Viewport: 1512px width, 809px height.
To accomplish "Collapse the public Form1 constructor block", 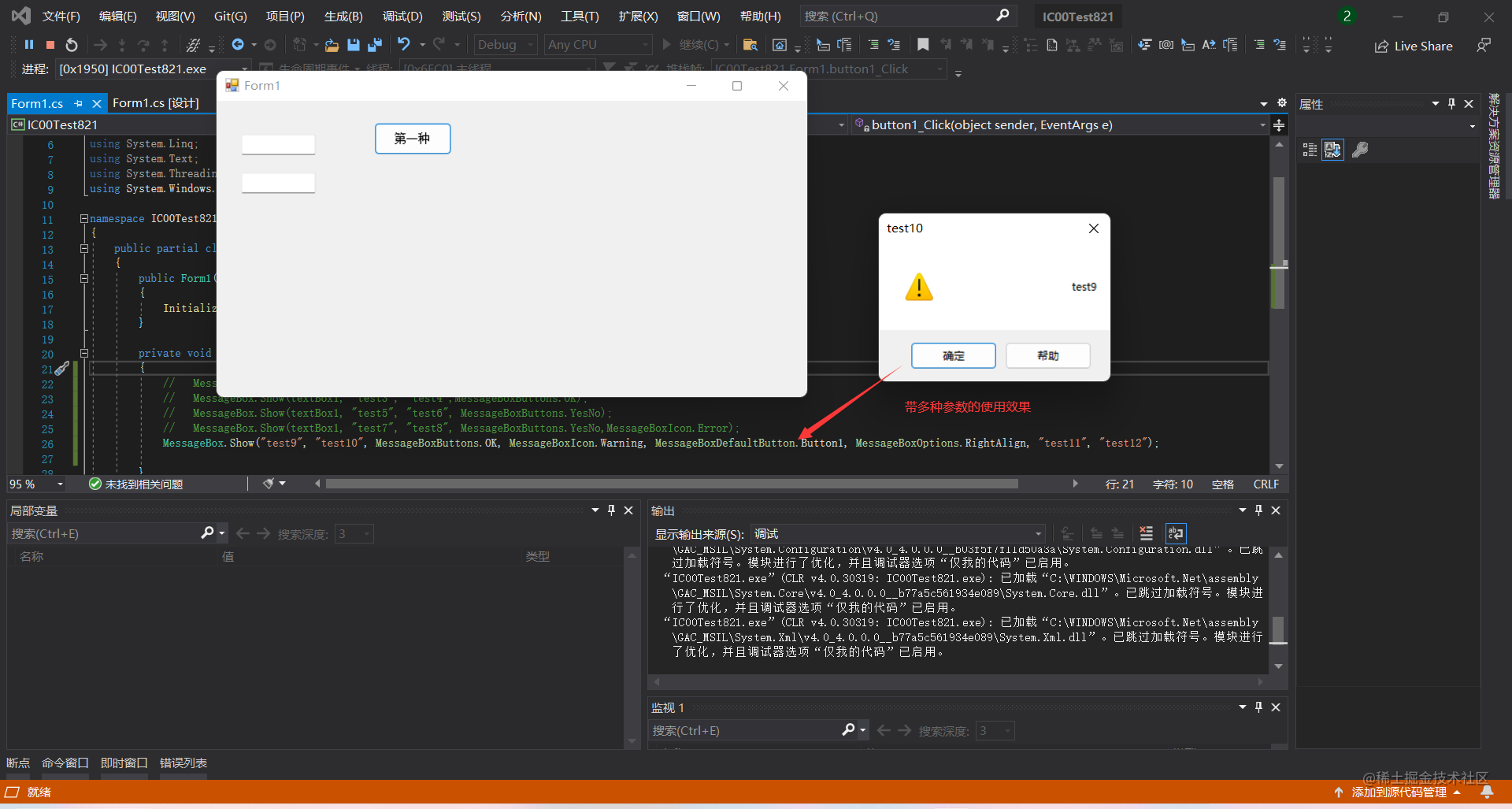I will (84, 279).
